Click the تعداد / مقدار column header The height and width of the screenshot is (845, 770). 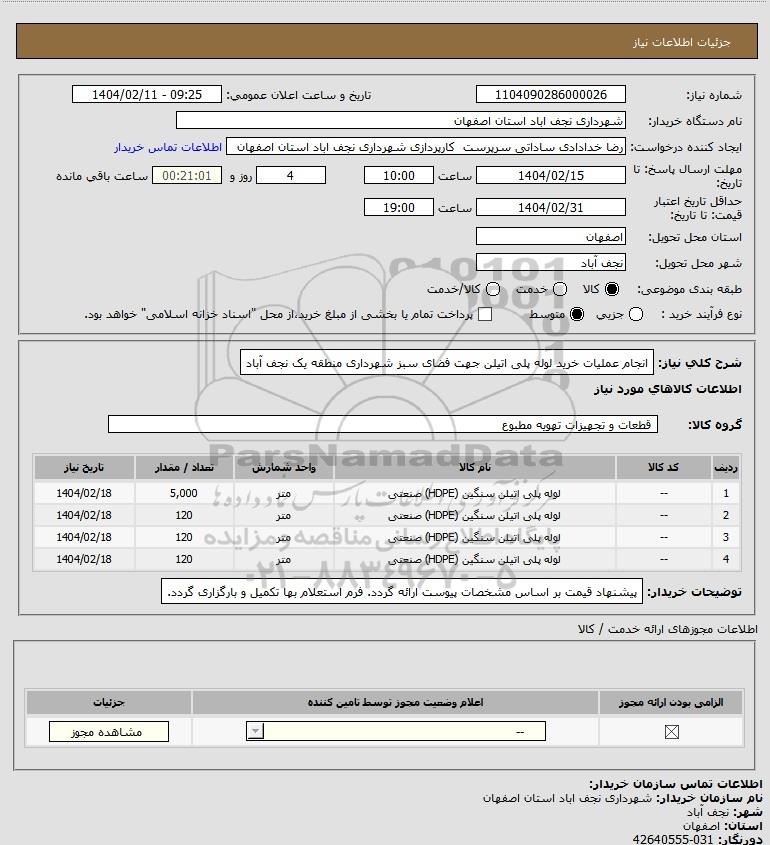(x=184, y=467)
